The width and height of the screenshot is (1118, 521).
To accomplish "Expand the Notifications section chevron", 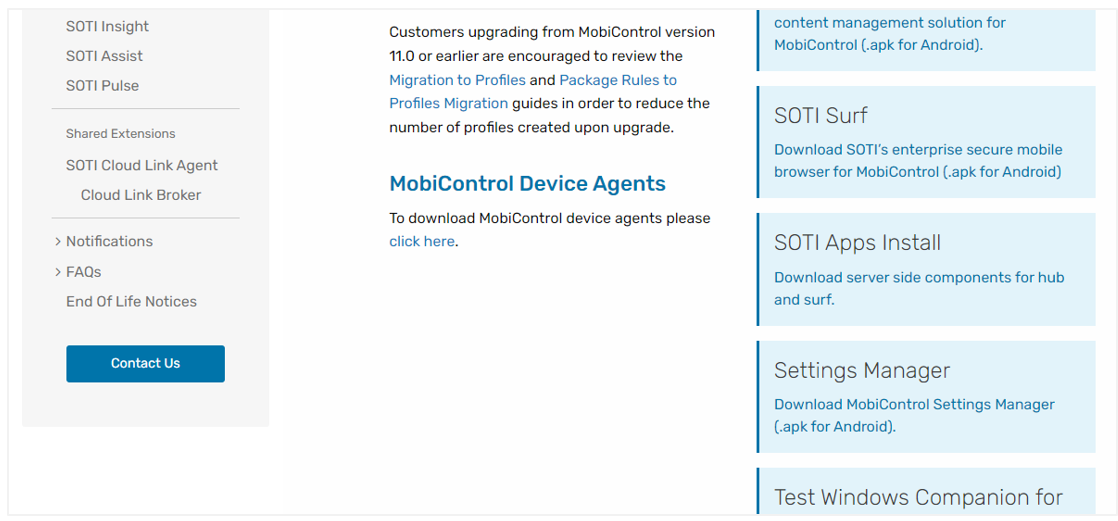I will click(x=58, y=242).
